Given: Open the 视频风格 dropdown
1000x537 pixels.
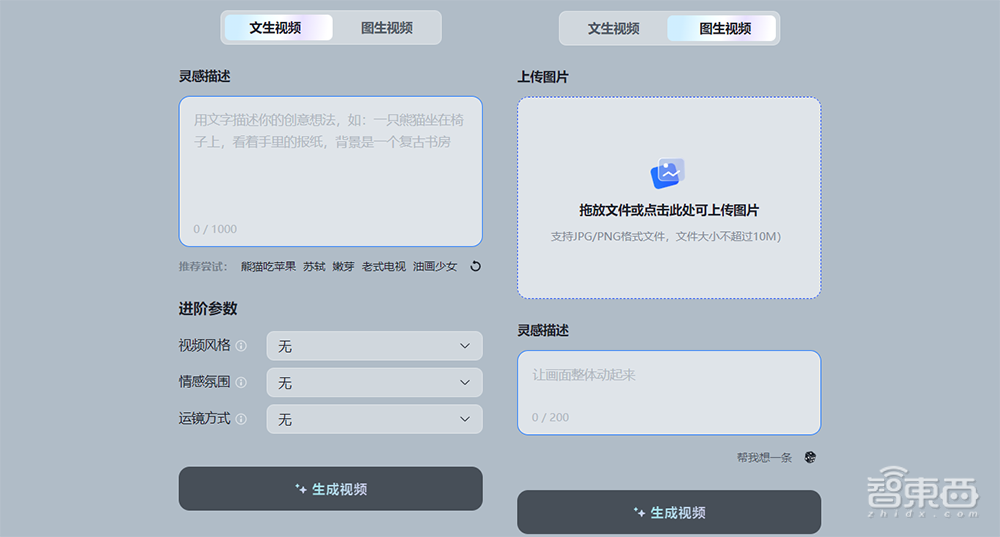Looking at the screenshot, I should pyautogui.click(x=374, y=346).
